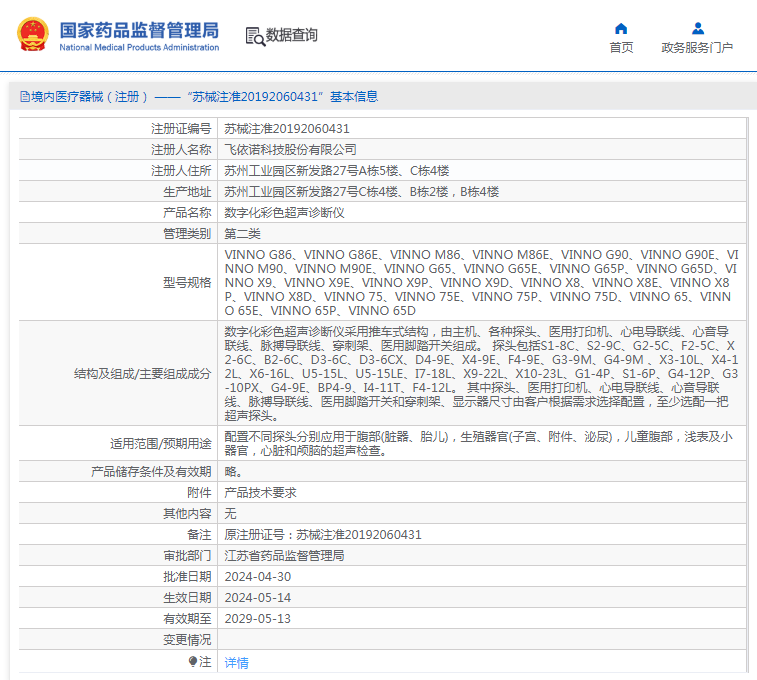Image resolution: width=757 pixels, height=680 pixels.
Task: Click the 结构及组成 description cell
Action: pyautogui.click(x=481, y=374)
